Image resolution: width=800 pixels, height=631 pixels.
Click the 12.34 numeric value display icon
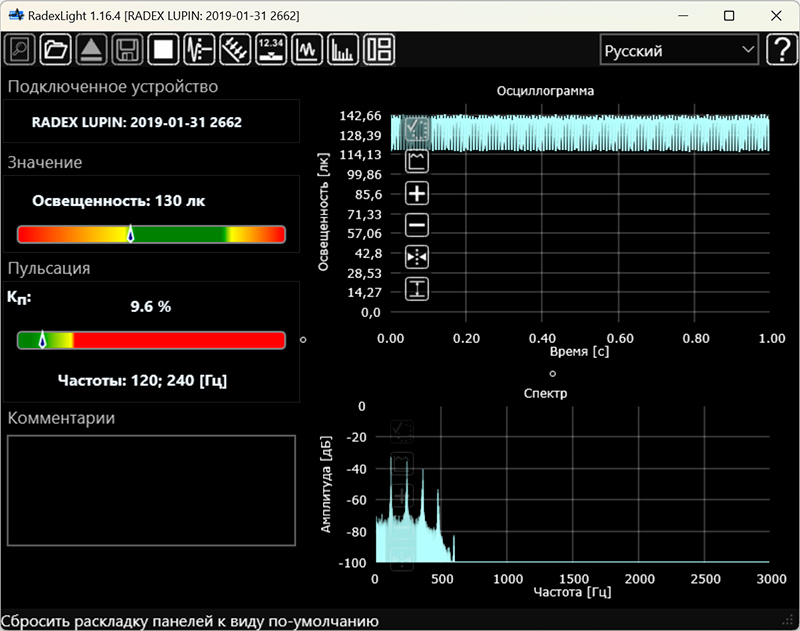point(271,49)
